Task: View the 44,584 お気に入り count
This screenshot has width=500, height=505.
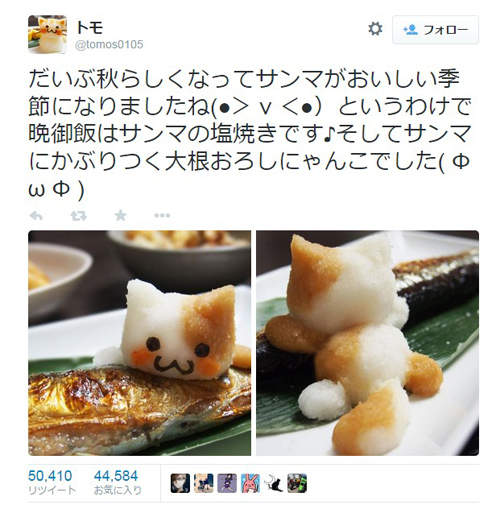Action: coord(117,482)
